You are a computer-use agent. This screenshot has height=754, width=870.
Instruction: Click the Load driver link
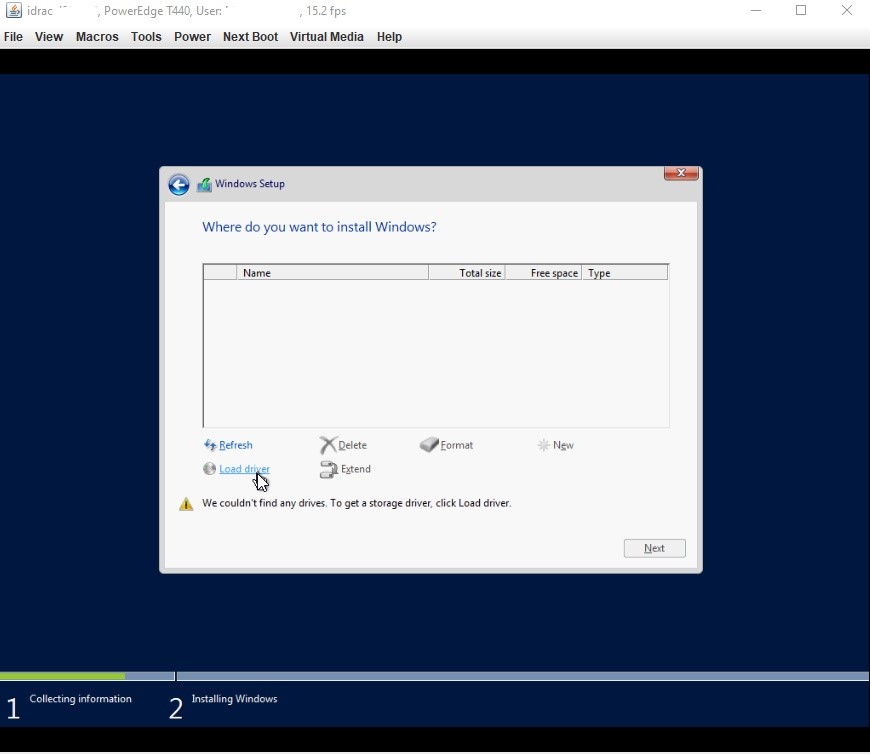pos(243,469)
